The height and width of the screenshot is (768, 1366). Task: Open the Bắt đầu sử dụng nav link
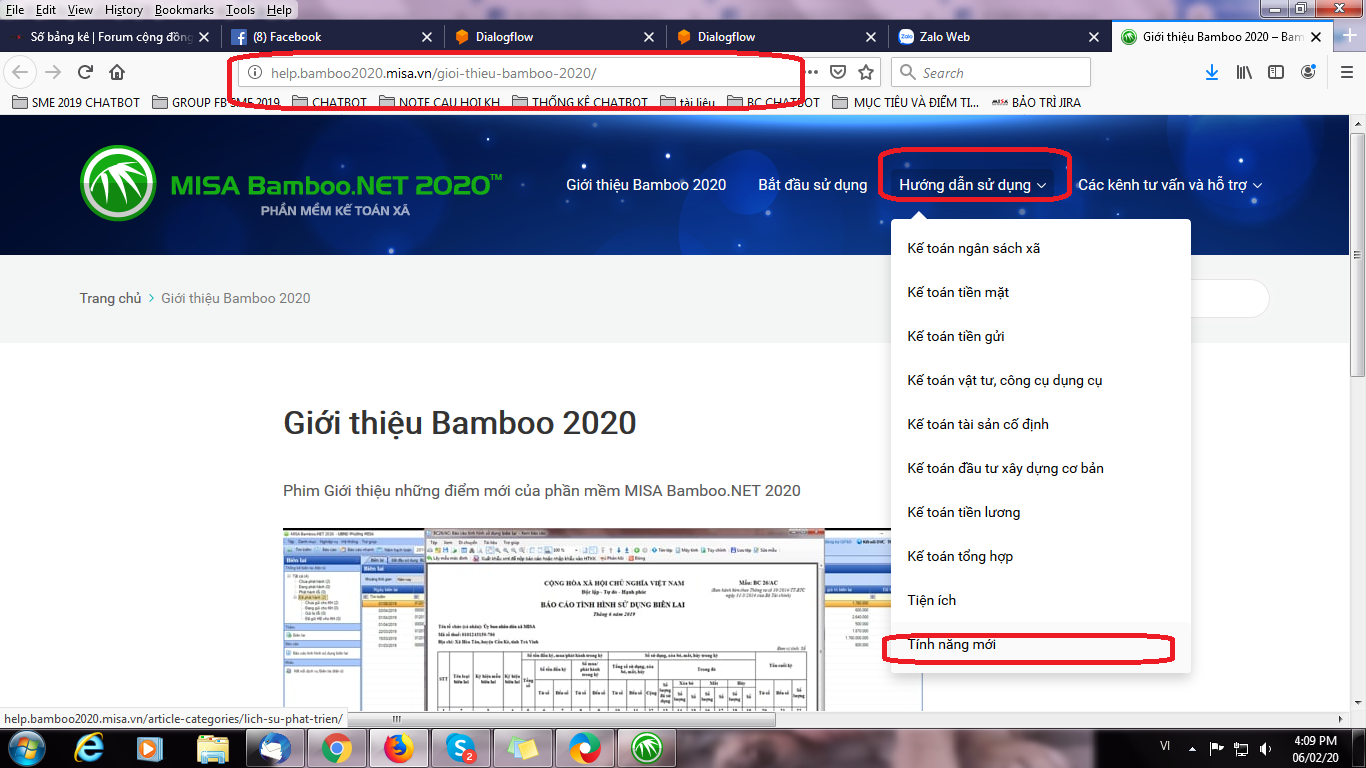[x=812, y=185]
